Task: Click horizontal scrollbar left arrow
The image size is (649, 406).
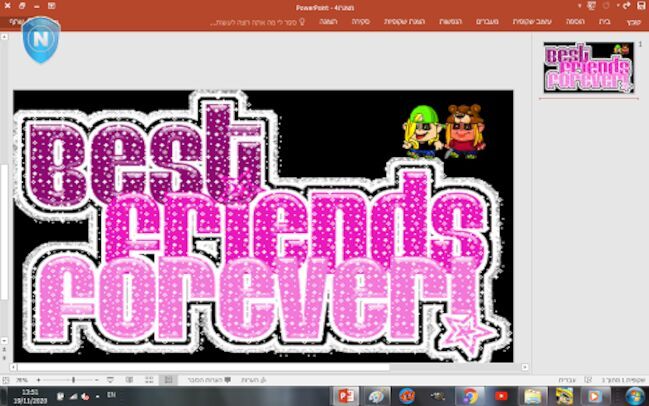Action: pos(13,367)
